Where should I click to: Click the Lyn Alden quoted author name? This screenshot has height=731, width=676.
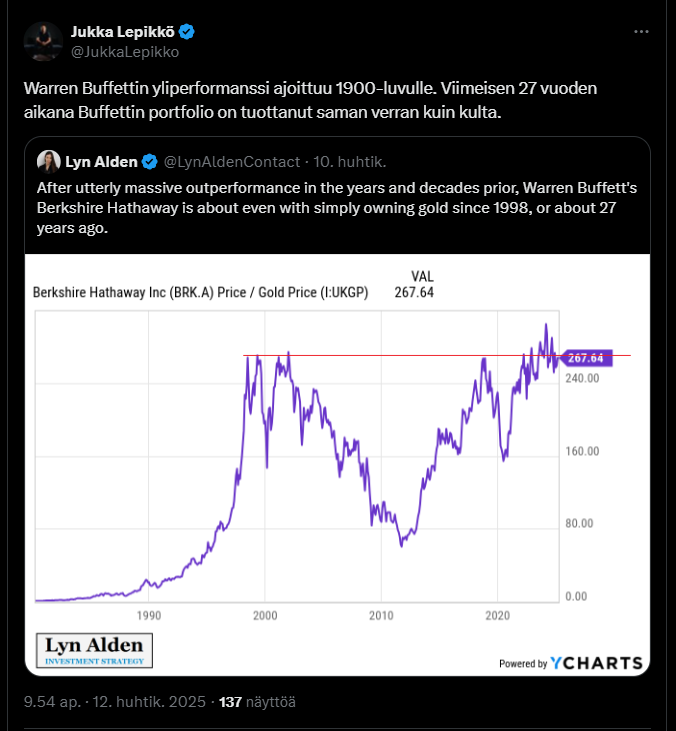click(x=101, y=162)
